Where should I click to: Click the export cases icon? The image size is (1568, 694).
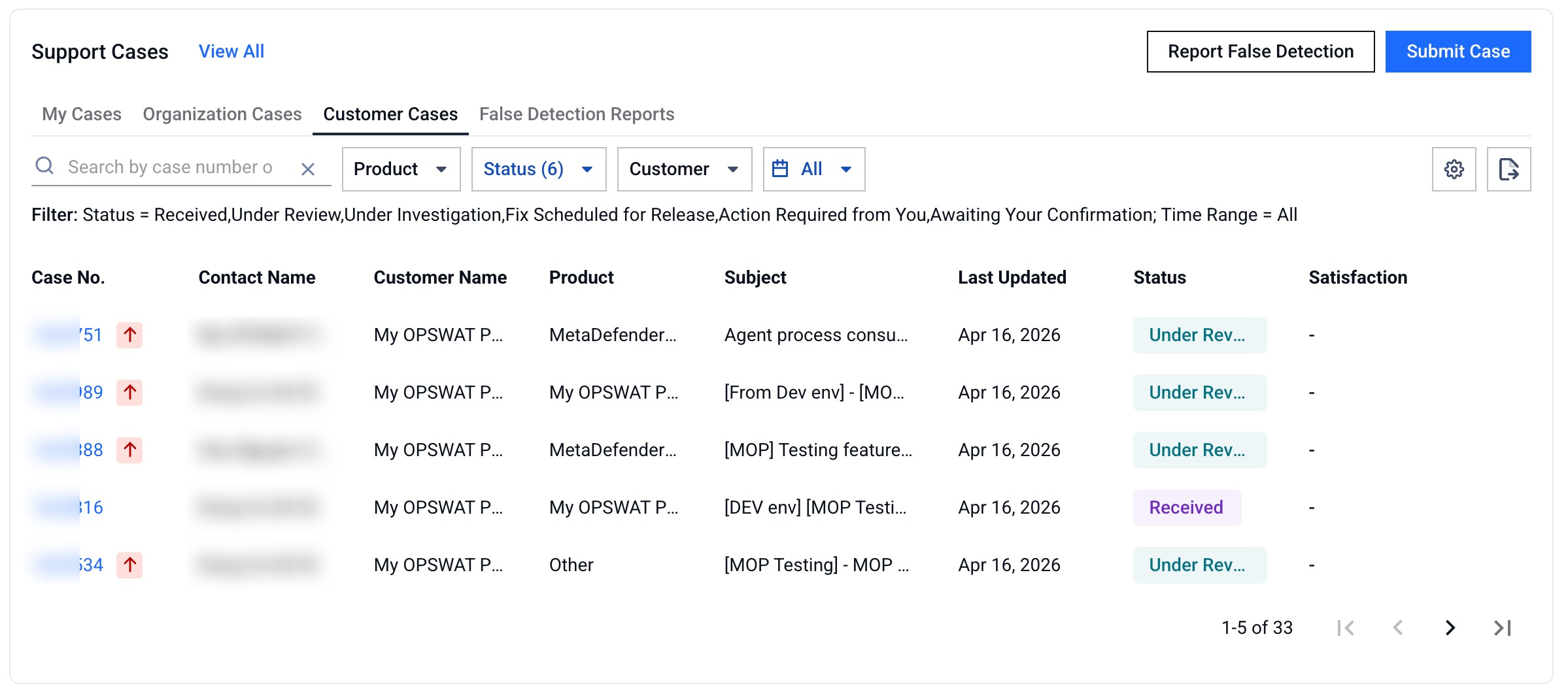[1508, 169]
